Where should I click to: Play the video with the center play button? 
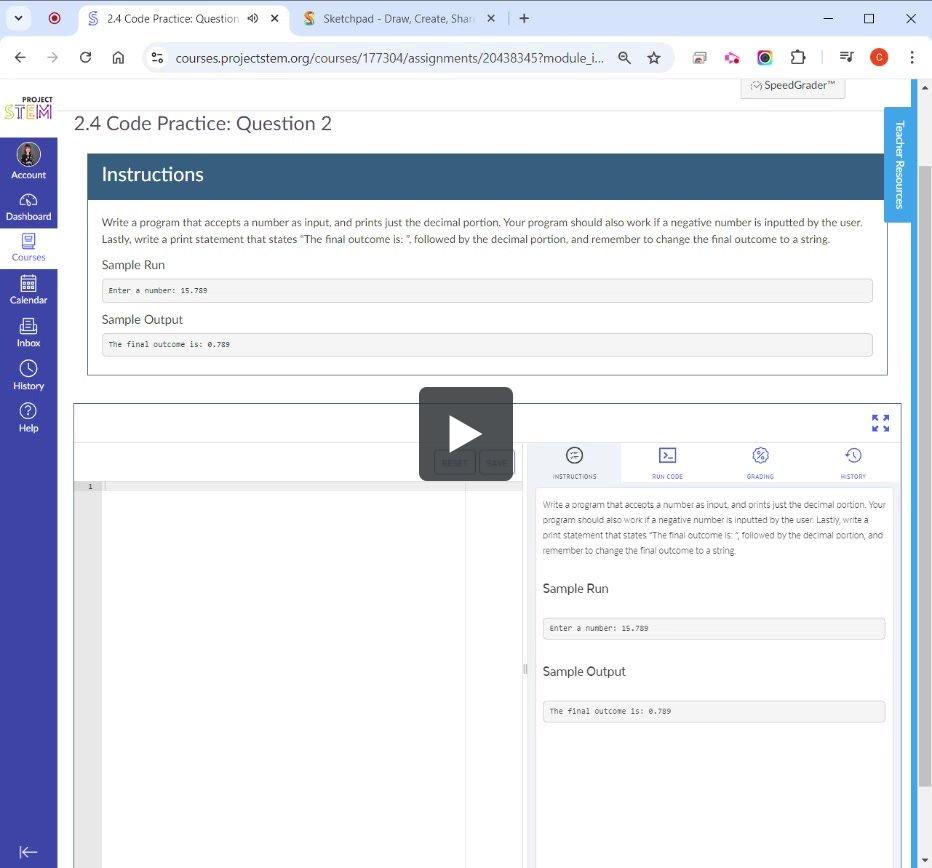point(465,433)
